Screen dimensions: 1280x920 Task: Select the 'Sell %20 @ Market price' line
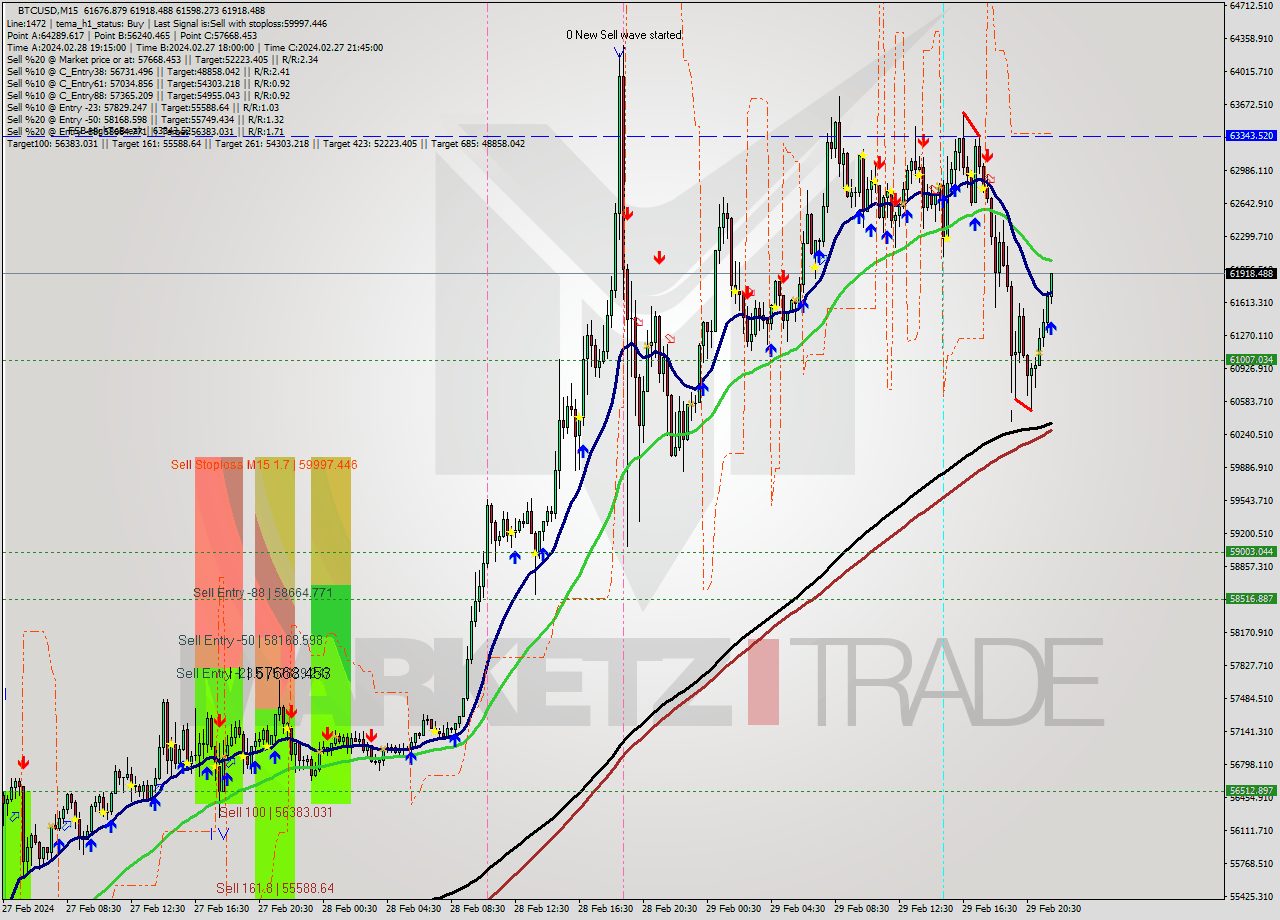point(162,59)
